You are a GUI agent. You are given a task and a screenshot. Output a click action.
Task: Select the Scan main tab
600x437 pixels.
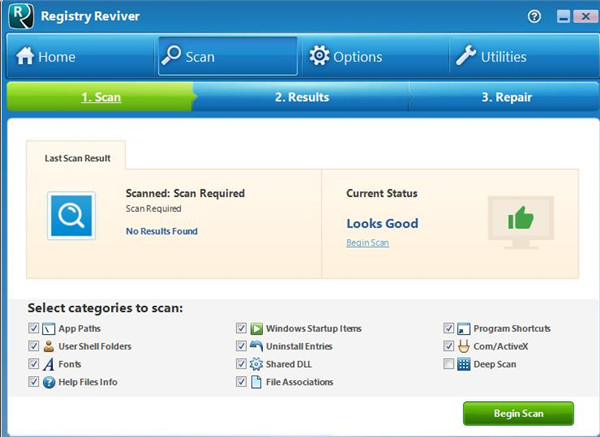point(228,56)
